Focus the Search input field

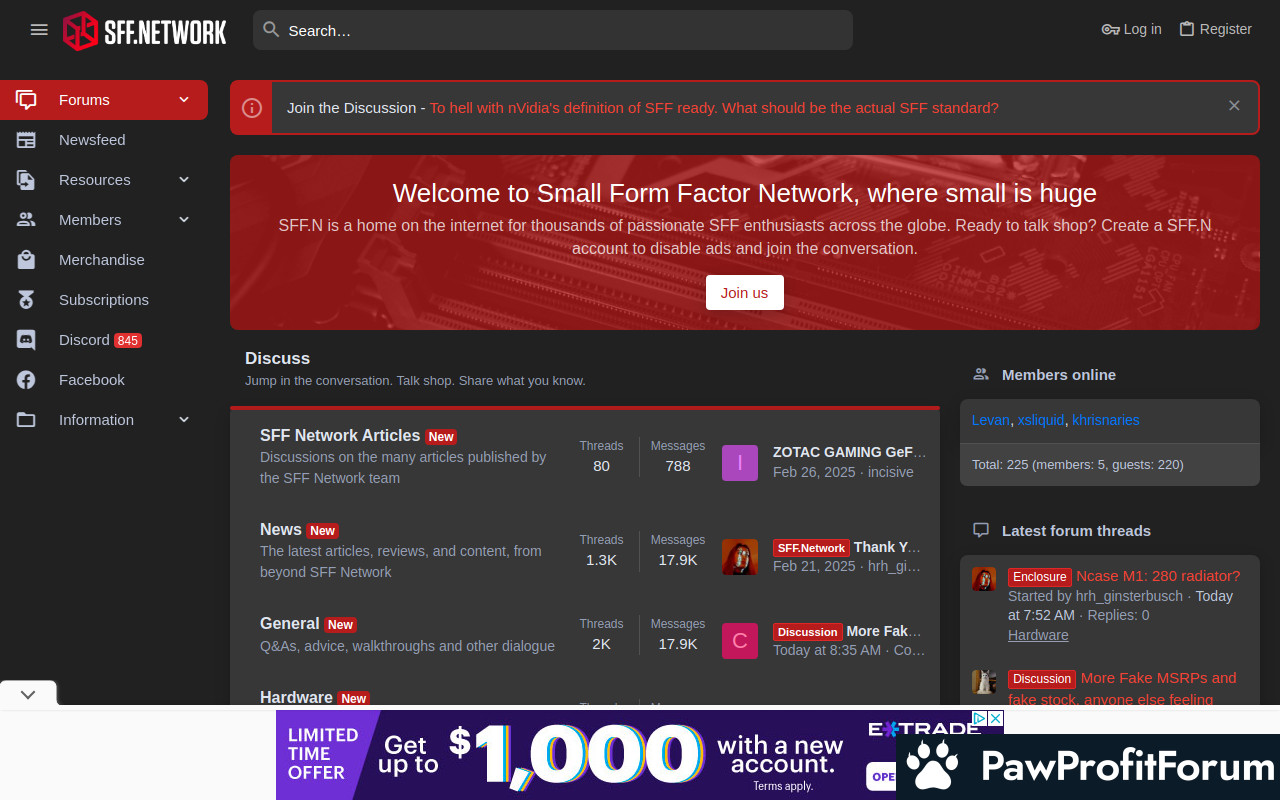553,30
